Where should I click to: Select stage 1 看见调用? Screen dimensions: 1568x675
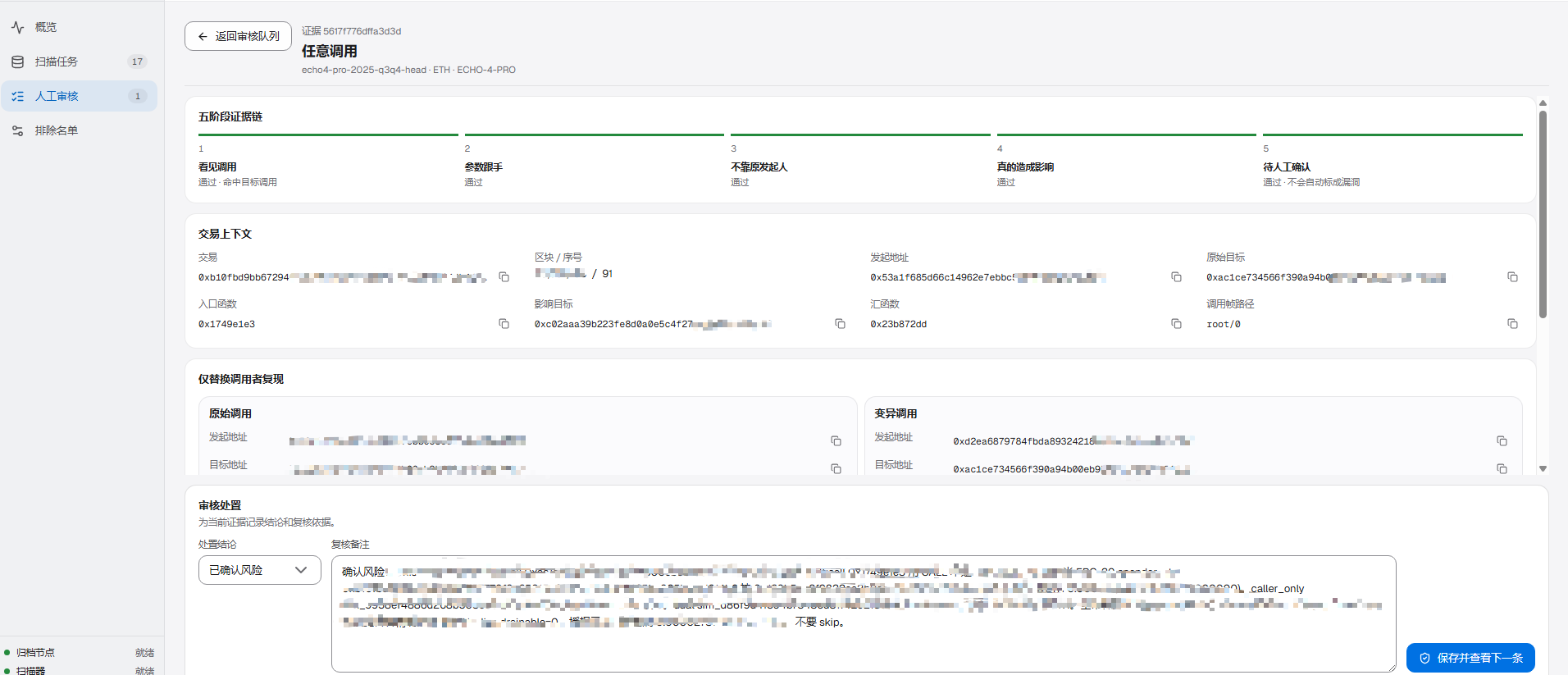328,161
